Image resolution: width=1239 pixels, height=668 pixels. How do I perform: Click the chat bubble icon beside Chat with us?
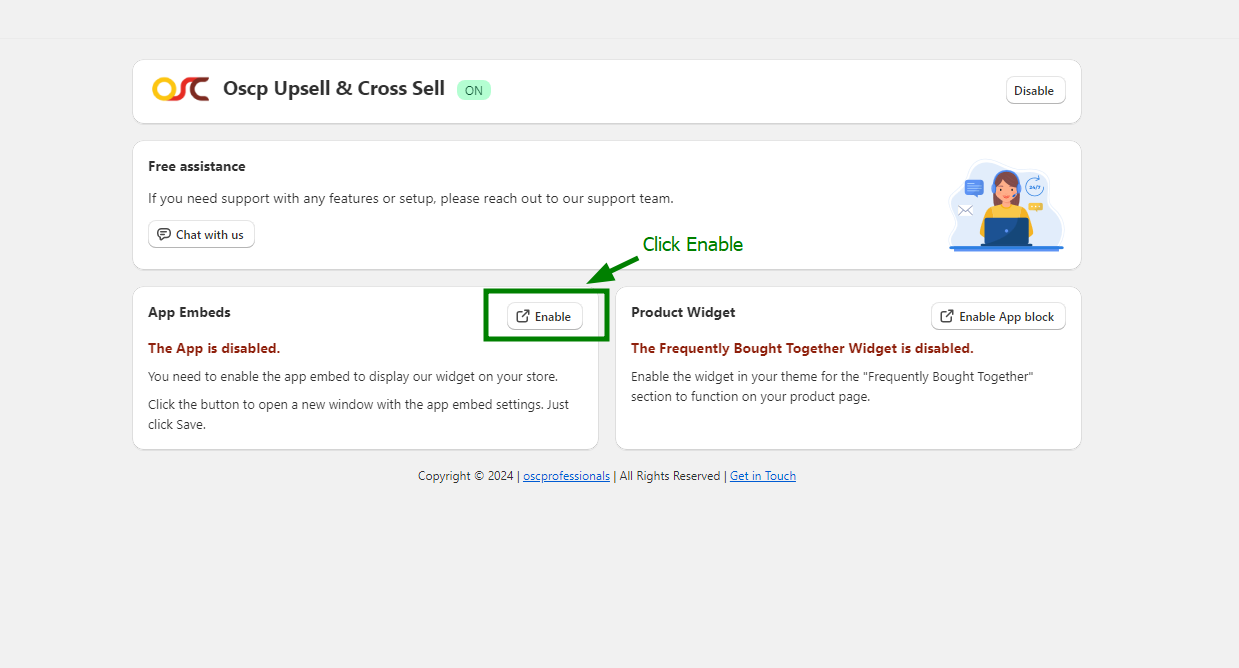tap(164, 235)
